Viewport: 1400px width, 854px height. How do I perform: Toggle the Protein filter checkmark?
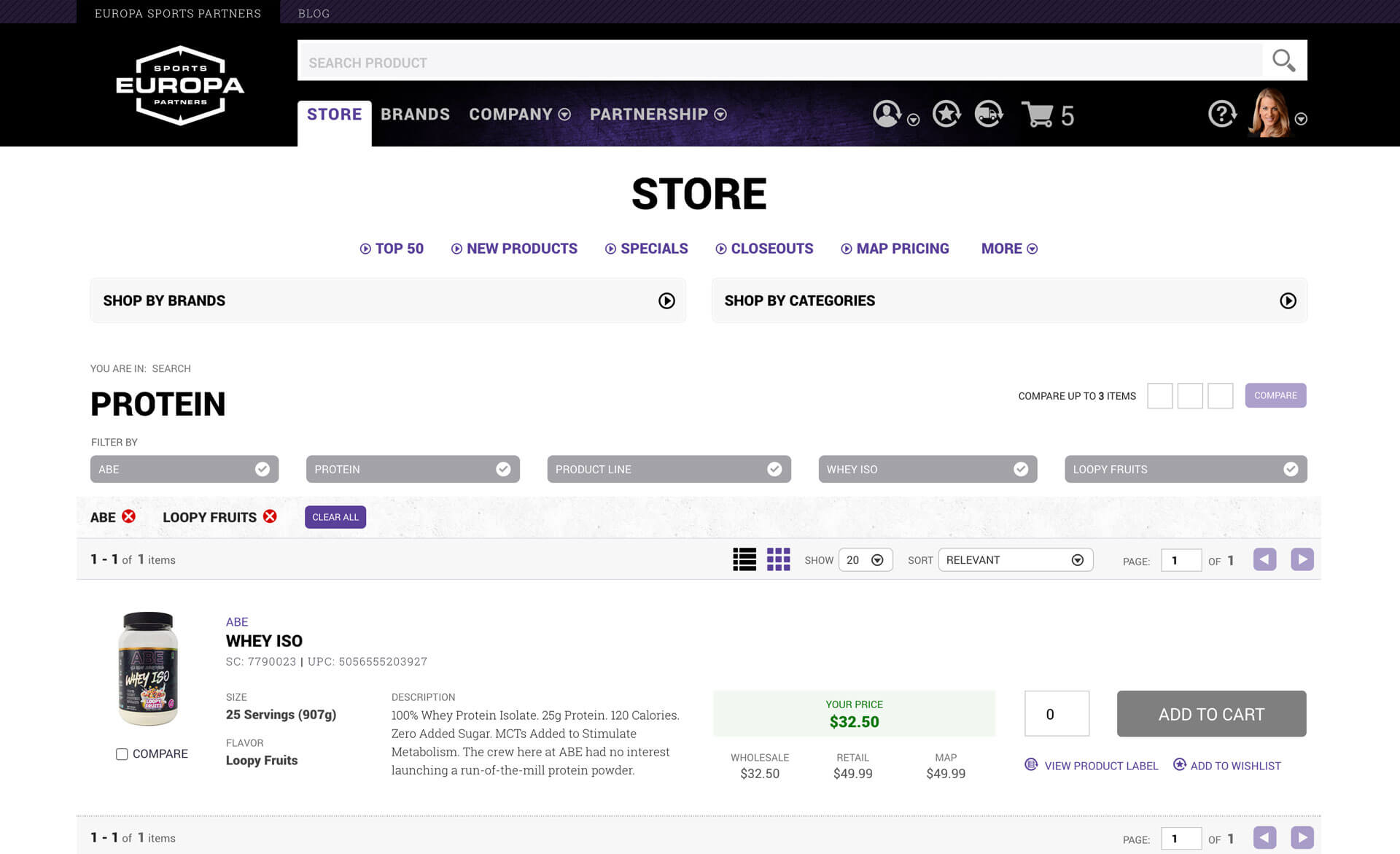tap(503, 469)
